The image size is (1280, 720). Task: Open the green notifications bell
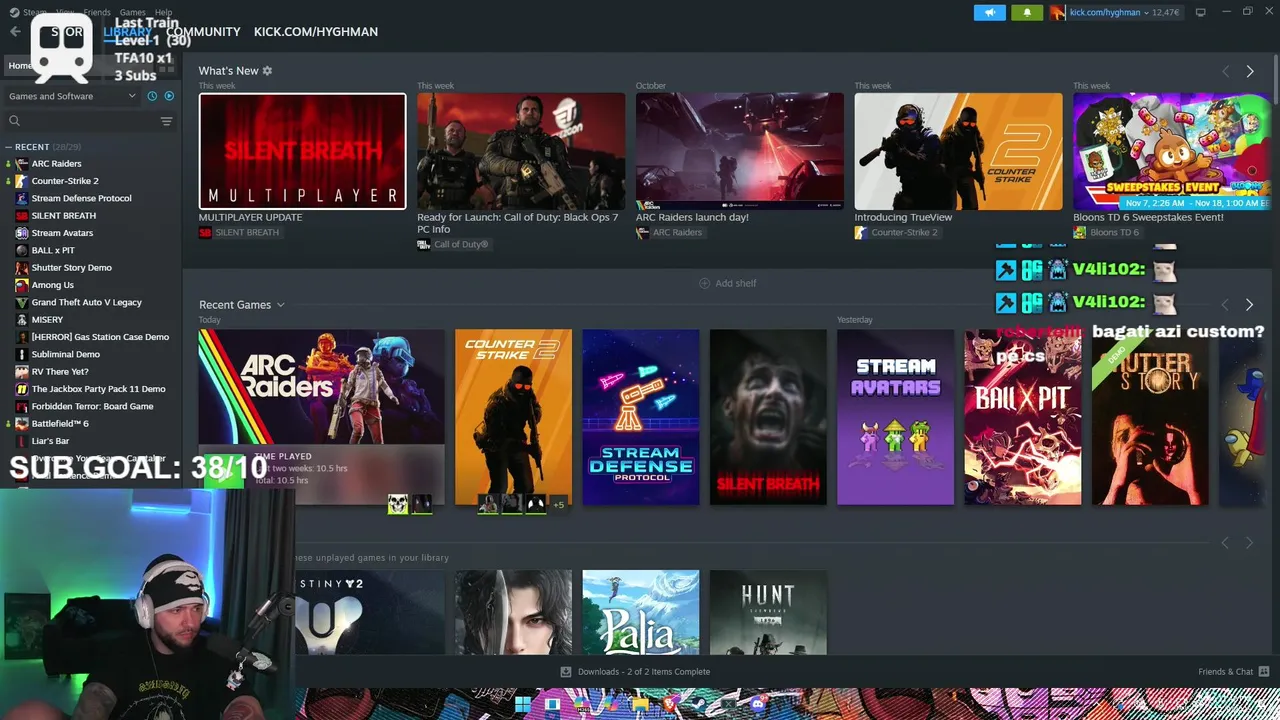(x=1026, y=12)
